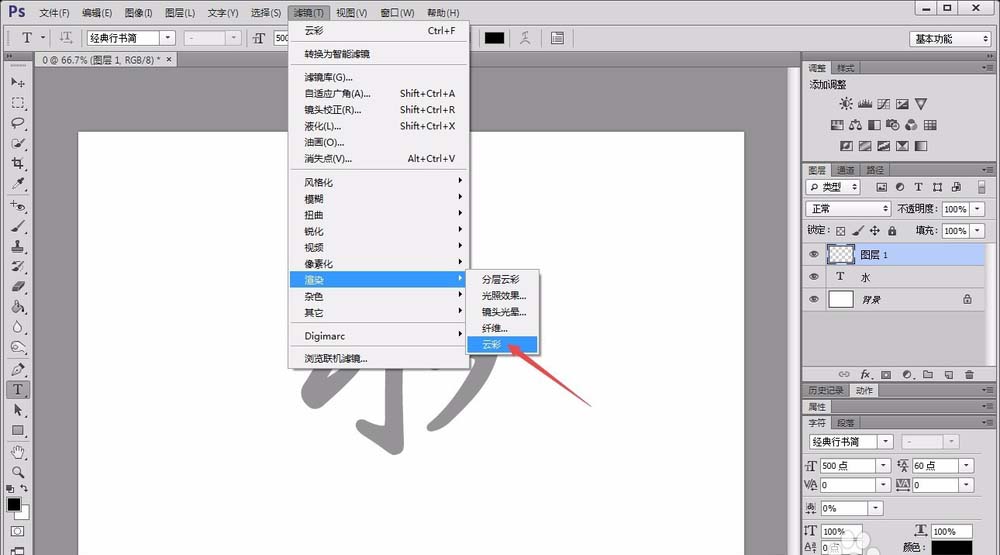Choose 浏览联机滤镜... entry

pyautogui.click(x=379, y=359)
